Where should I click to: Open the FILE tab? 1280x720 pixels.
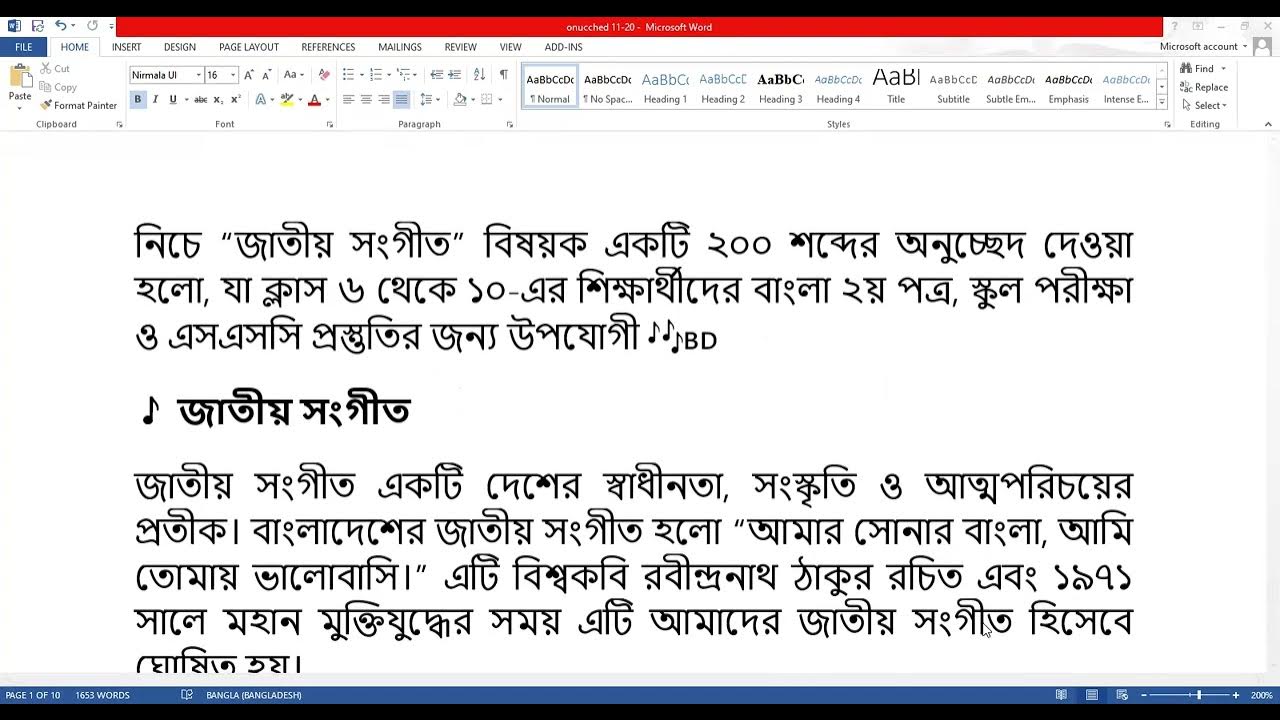23,47
